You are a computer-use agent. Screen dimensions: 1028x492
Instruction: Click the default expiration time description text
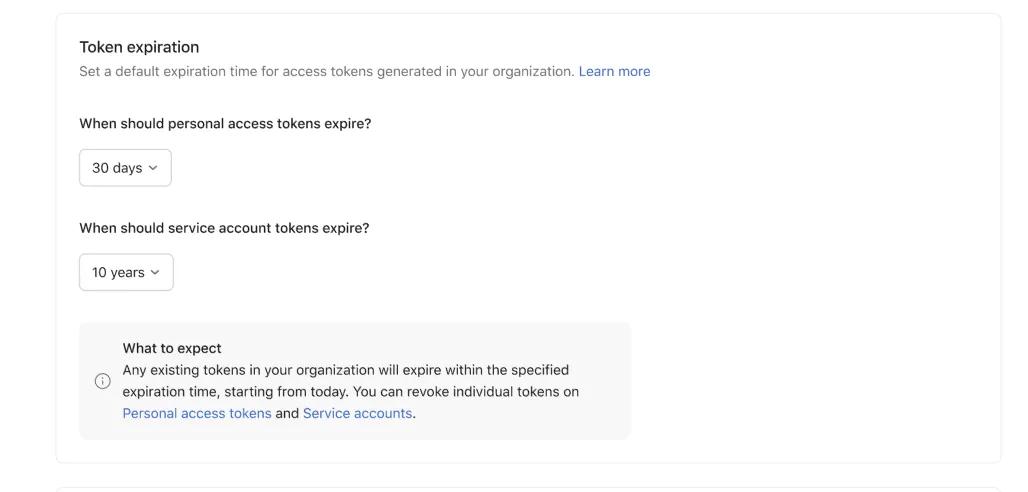click(x=326, y=71)
